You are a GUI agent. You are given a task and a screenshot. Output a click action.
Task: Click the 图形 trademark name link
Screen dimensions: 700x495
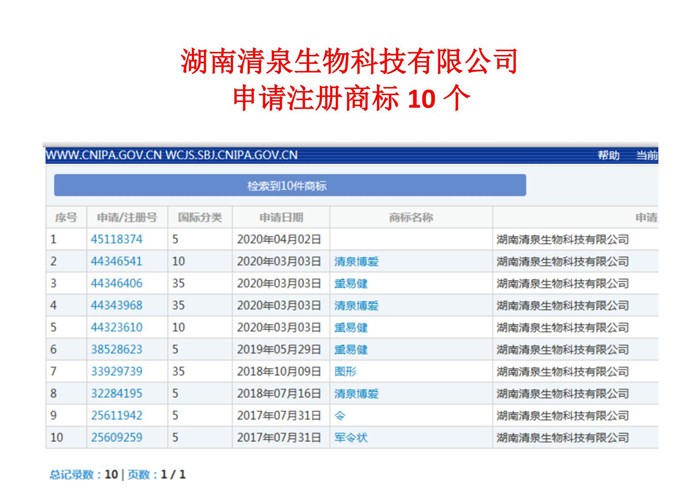pyautogui.click(x=345, y=372)
